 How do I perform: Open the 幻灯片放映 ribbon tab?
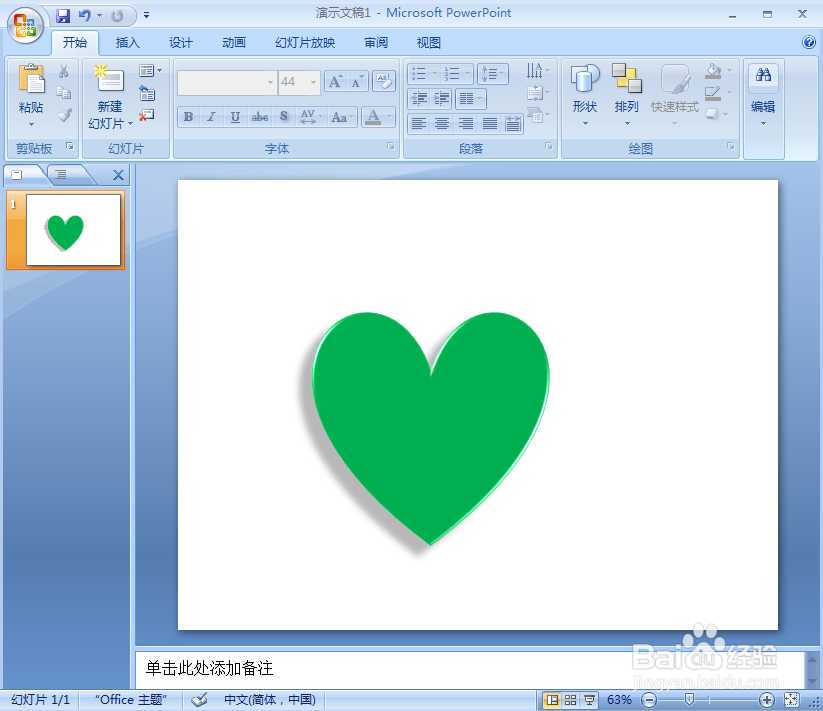(305, 43)
